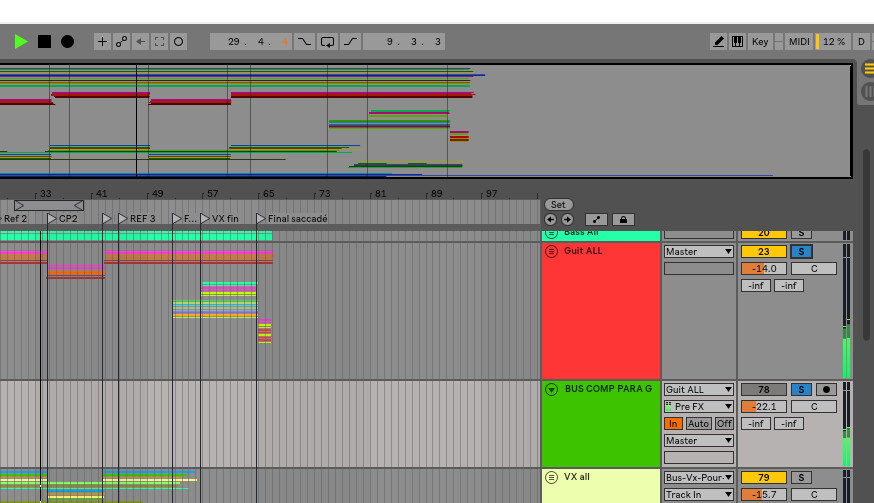Enable Draw Mode pencil icon

tap(718, 41)
